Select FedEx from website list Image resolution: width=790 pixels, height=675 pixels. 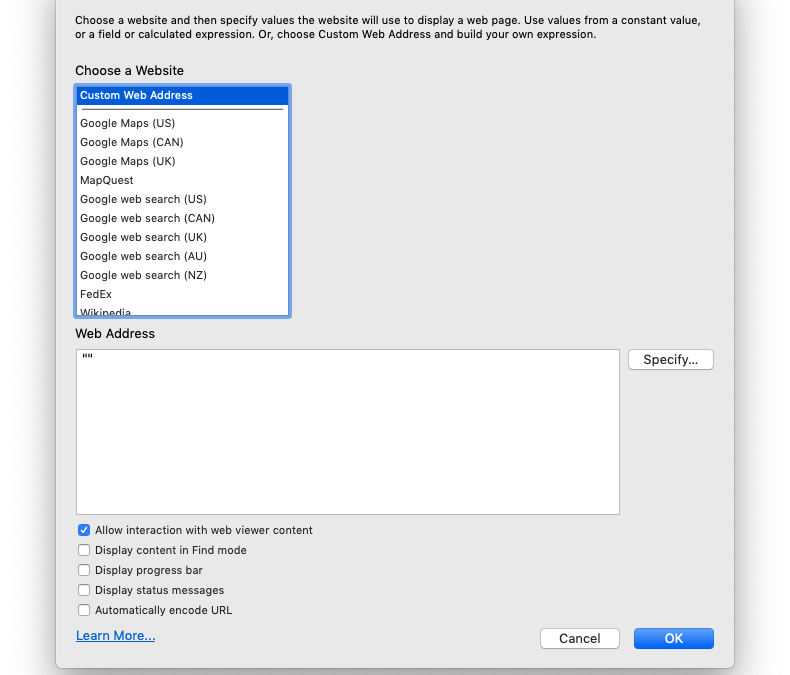click(x=182, y=294)
